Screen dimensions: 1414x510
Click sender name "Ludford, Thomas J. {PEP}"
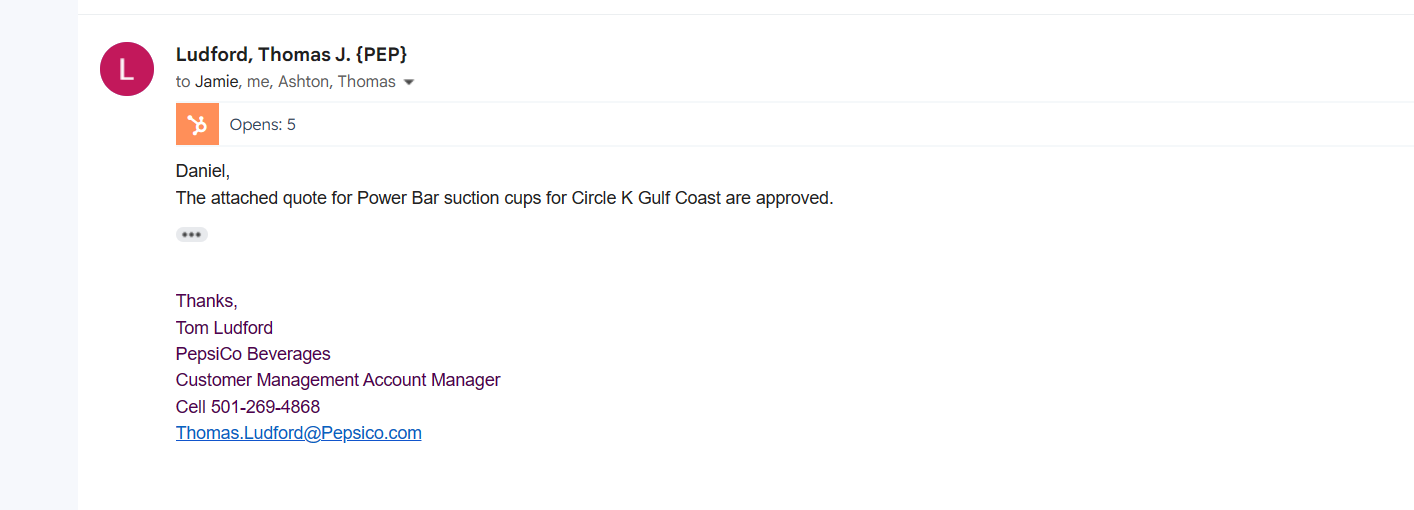[291, 54]
